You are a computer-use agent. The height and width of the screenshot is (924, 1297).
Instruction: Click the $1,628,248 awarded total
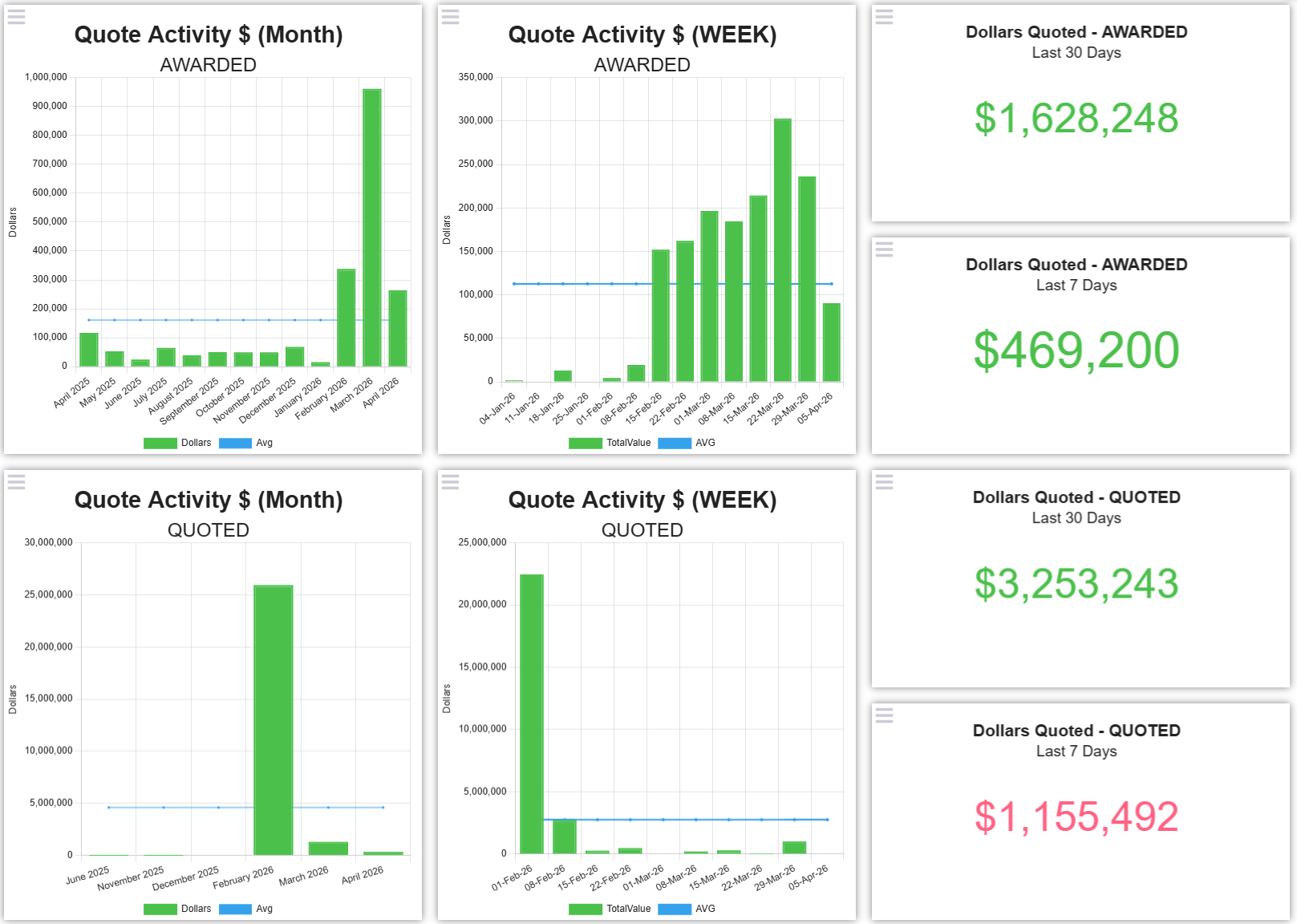click(x=1076, y=119)
